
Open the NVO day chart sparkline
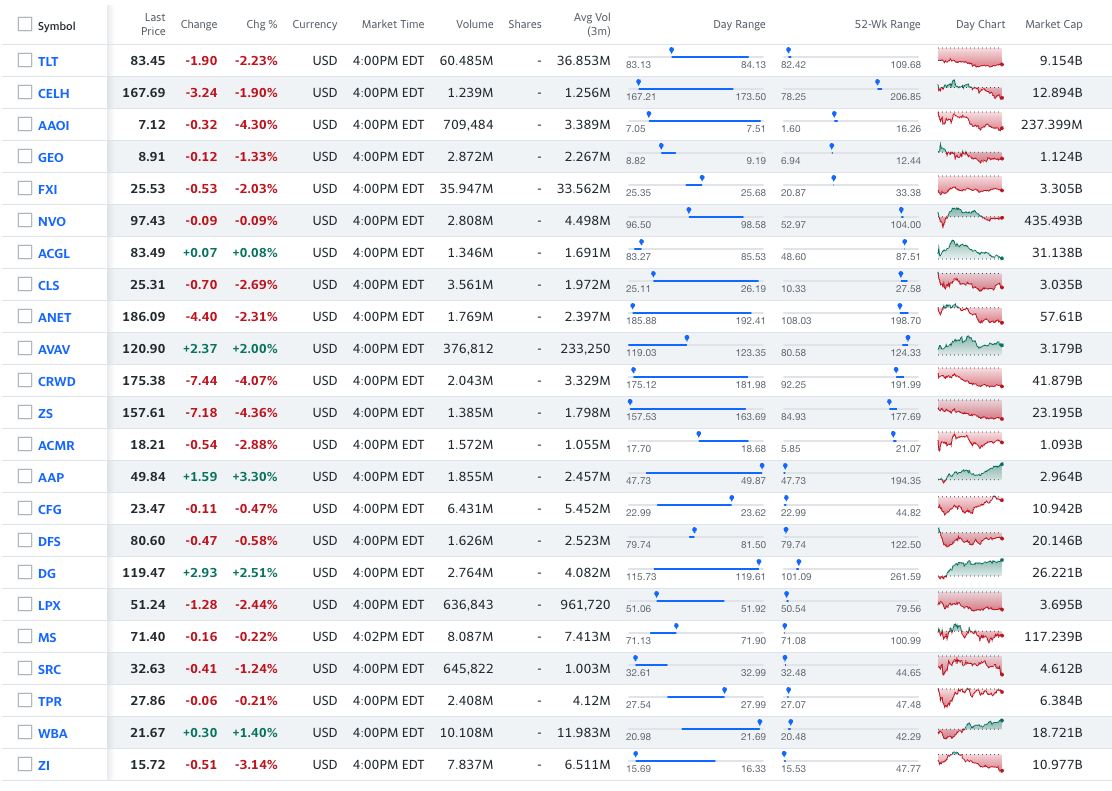970,218
